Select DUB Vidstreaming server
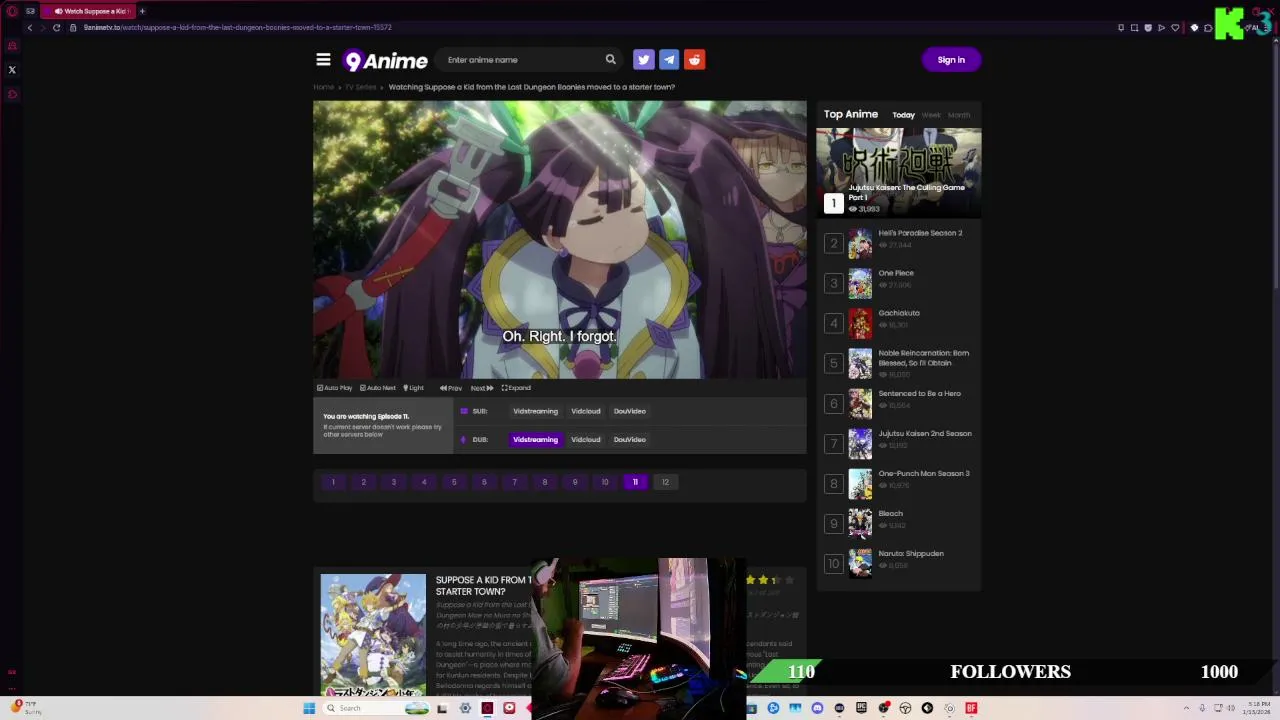The height and width of the screenshot is (720, 1280). (535, 439)
